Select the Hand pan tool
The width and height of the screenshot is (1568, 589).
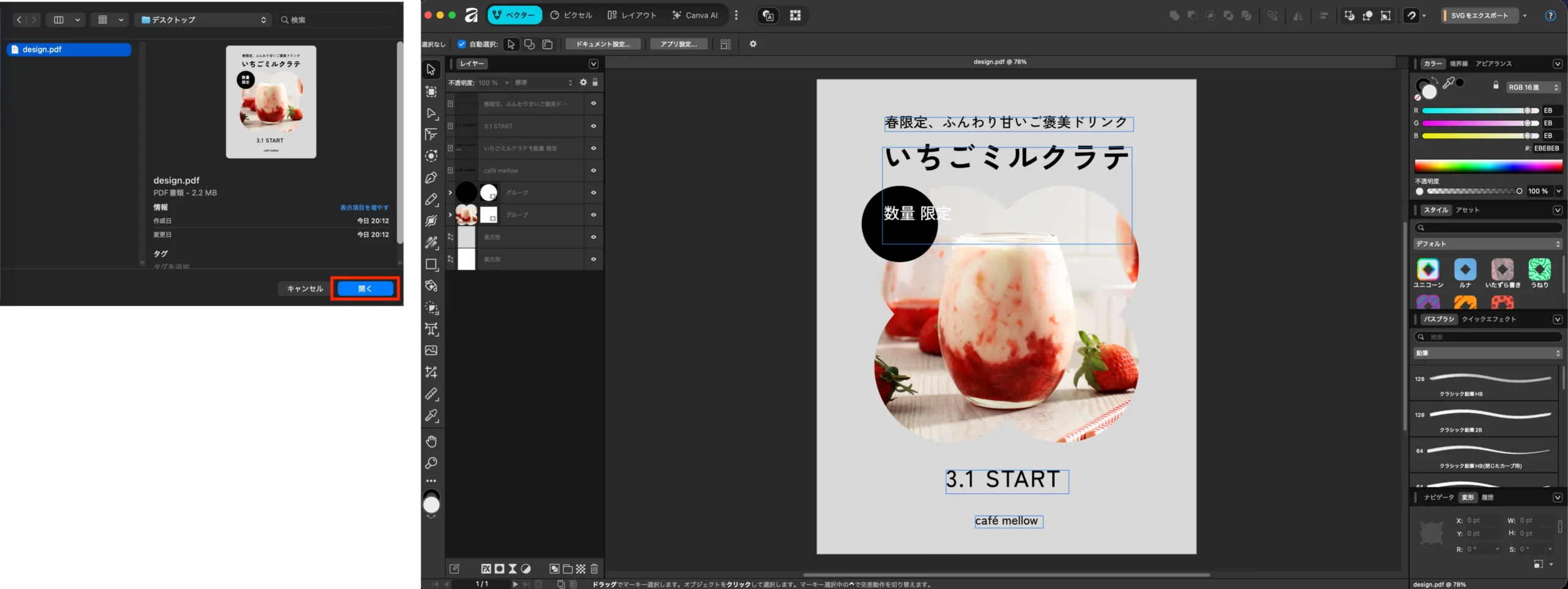(x=431, y=441)
